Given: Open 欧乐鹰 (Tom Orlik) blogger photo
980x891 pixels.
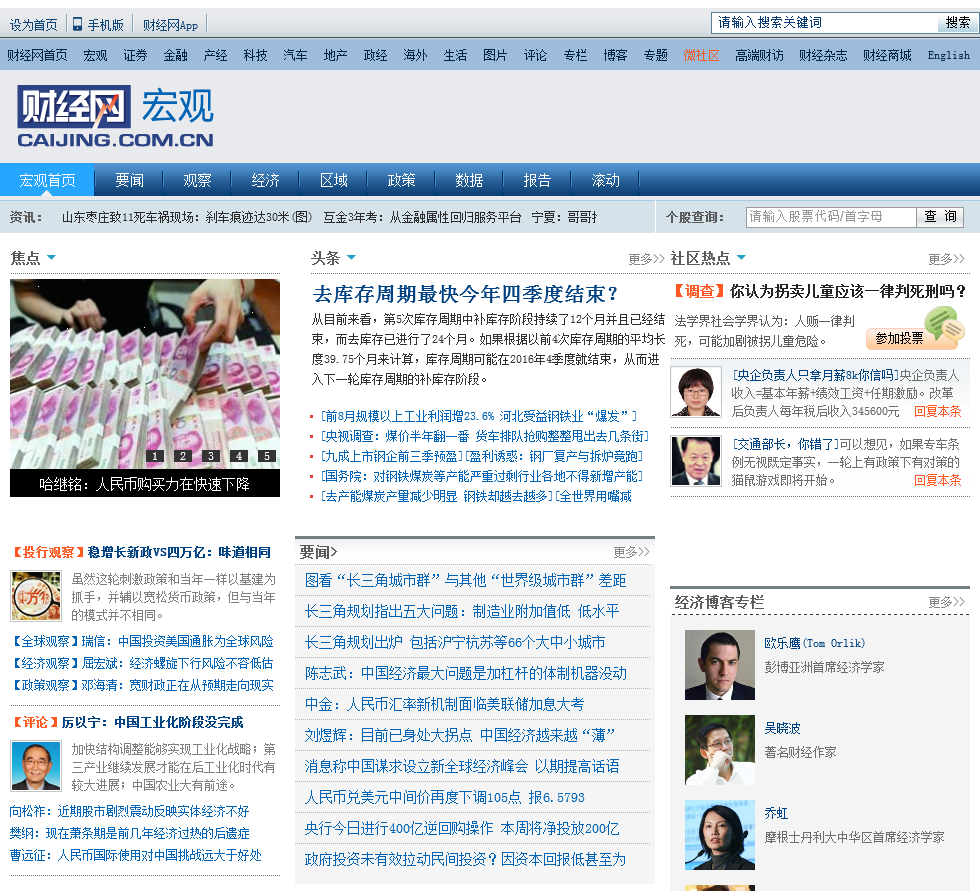Looking at the screenshot, I should (720, 665).
